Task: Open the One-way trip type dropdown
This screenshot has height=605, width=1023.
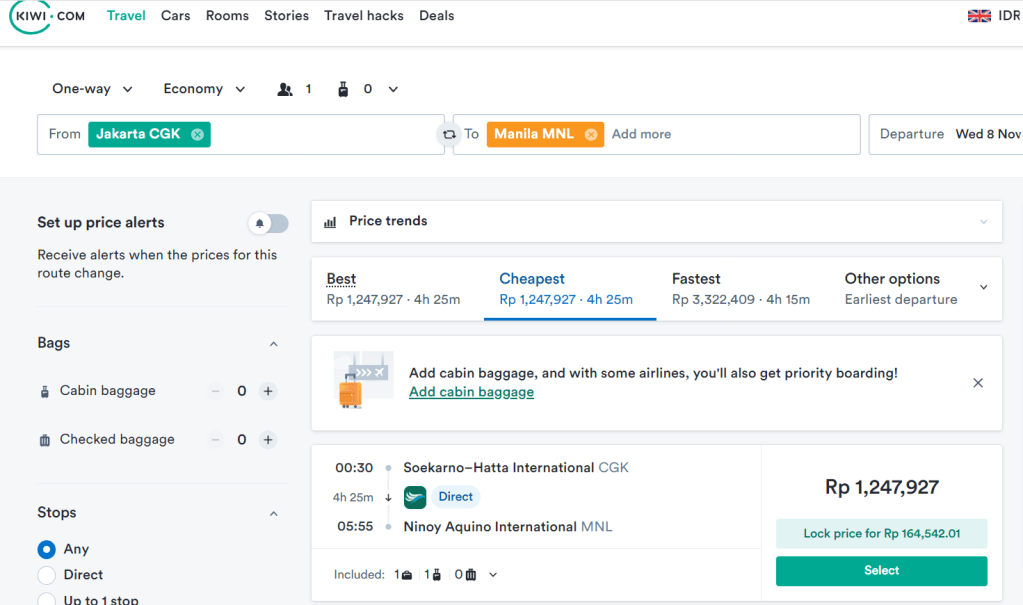Action: tap(92, 89)
